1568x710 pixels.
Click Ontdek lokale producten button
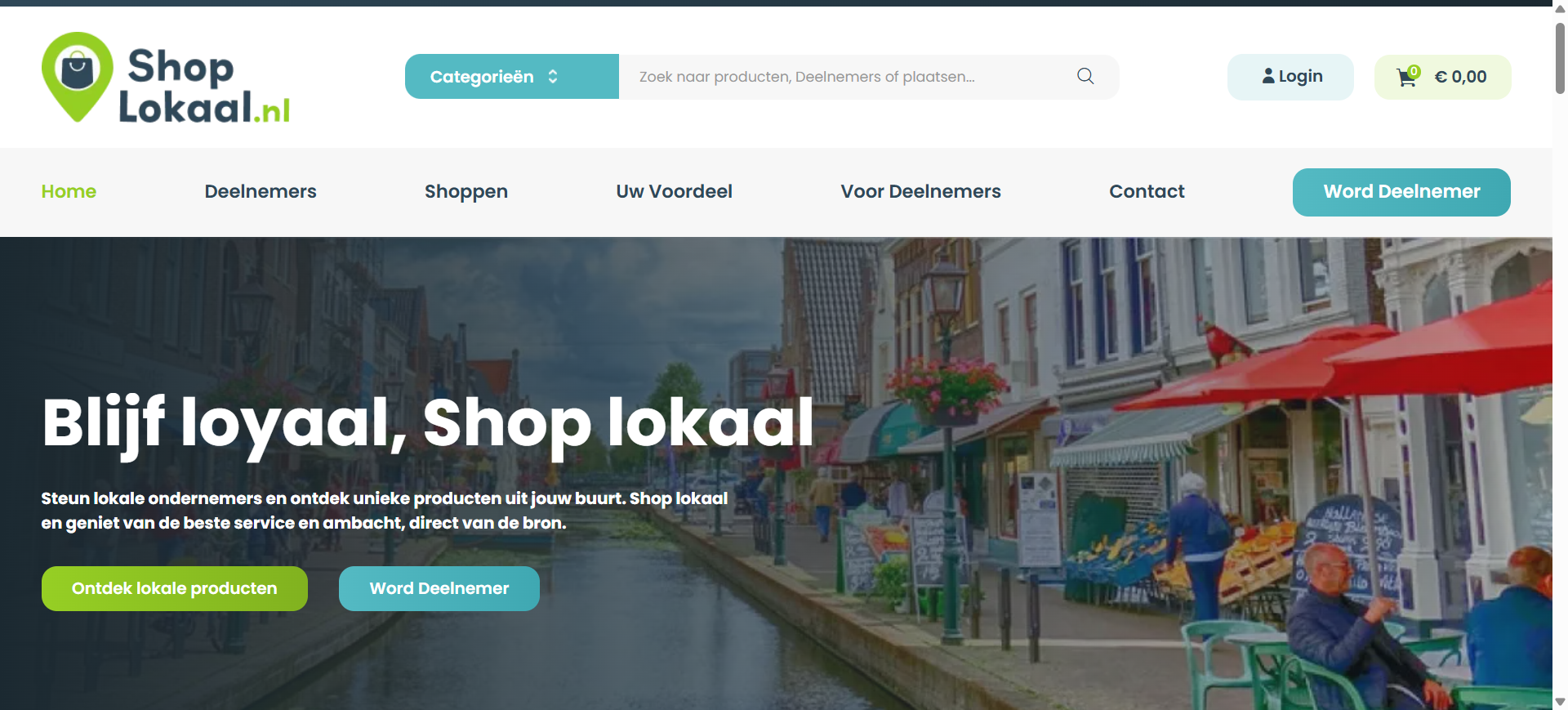(175, 588)
